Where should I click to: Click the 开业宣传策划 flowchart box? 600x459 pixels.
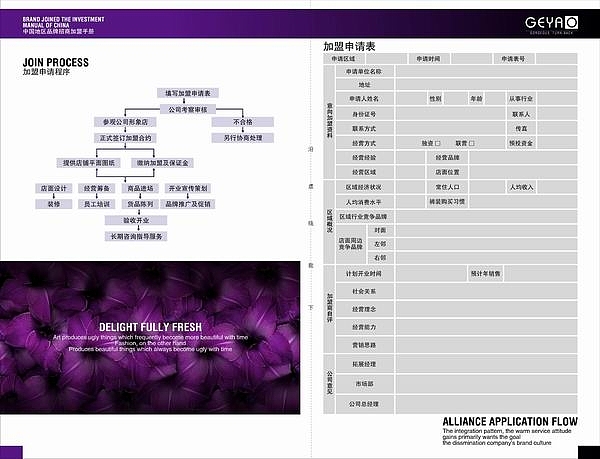[188, 188]
